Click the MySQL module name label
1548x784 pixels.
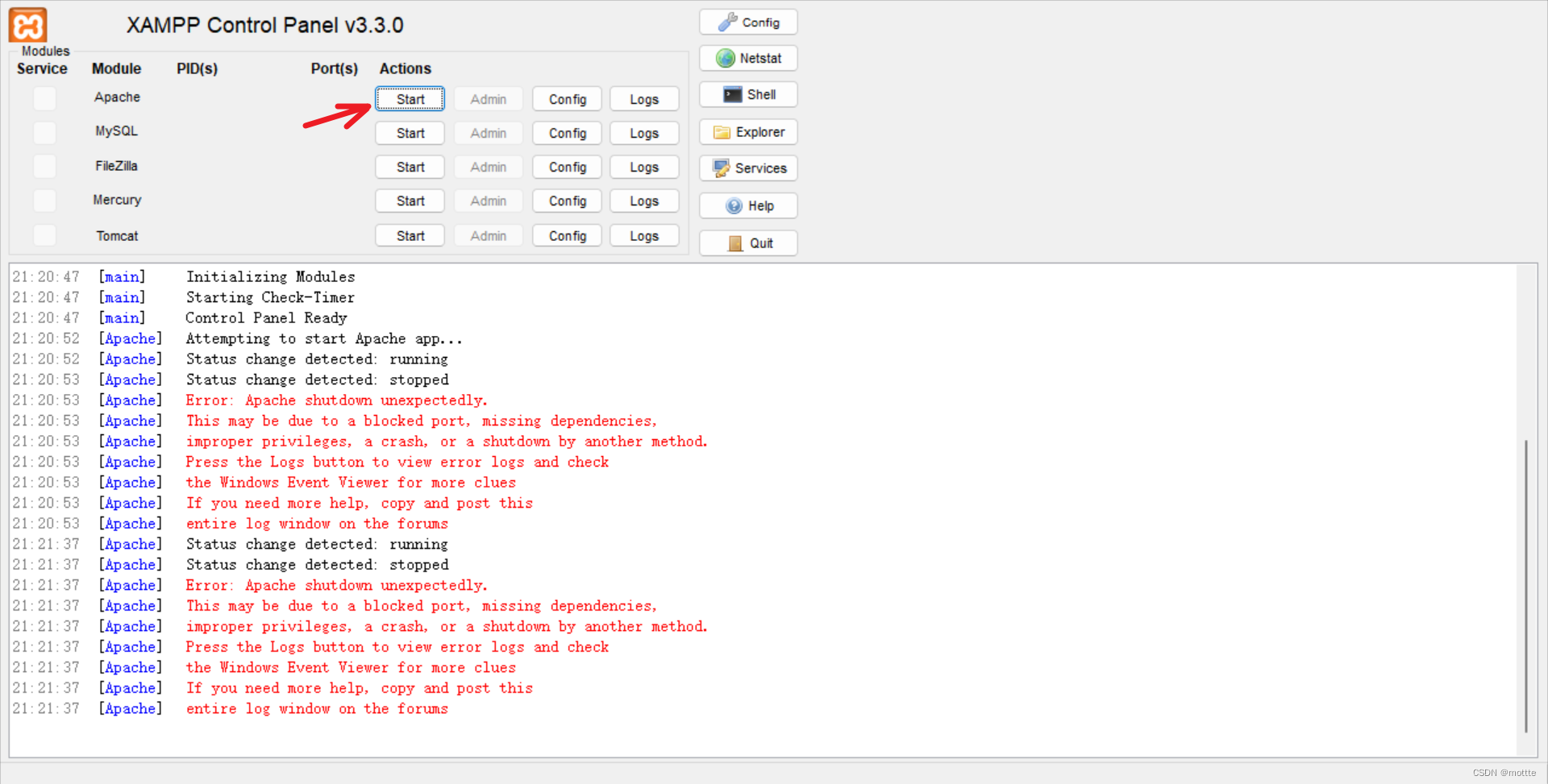(117, 131)
